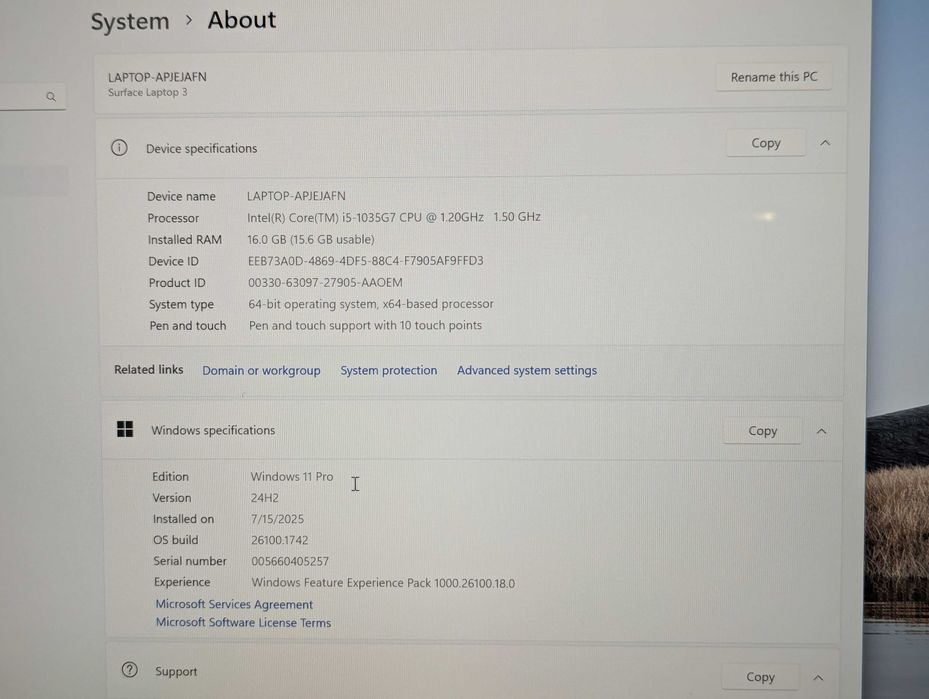Click the Device name value in specifications list

[x=296, y=196]
